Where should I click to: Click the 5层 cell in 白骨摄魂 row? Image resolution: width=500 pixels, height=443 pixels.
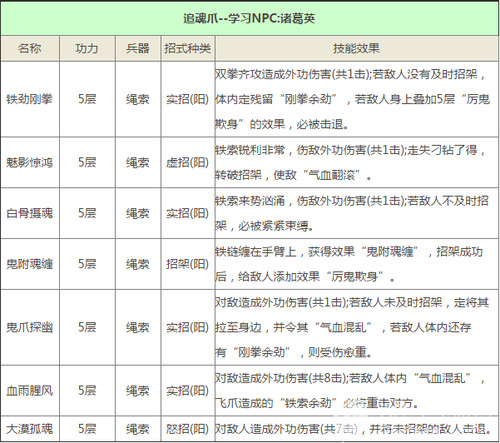[x=87, y=213]
